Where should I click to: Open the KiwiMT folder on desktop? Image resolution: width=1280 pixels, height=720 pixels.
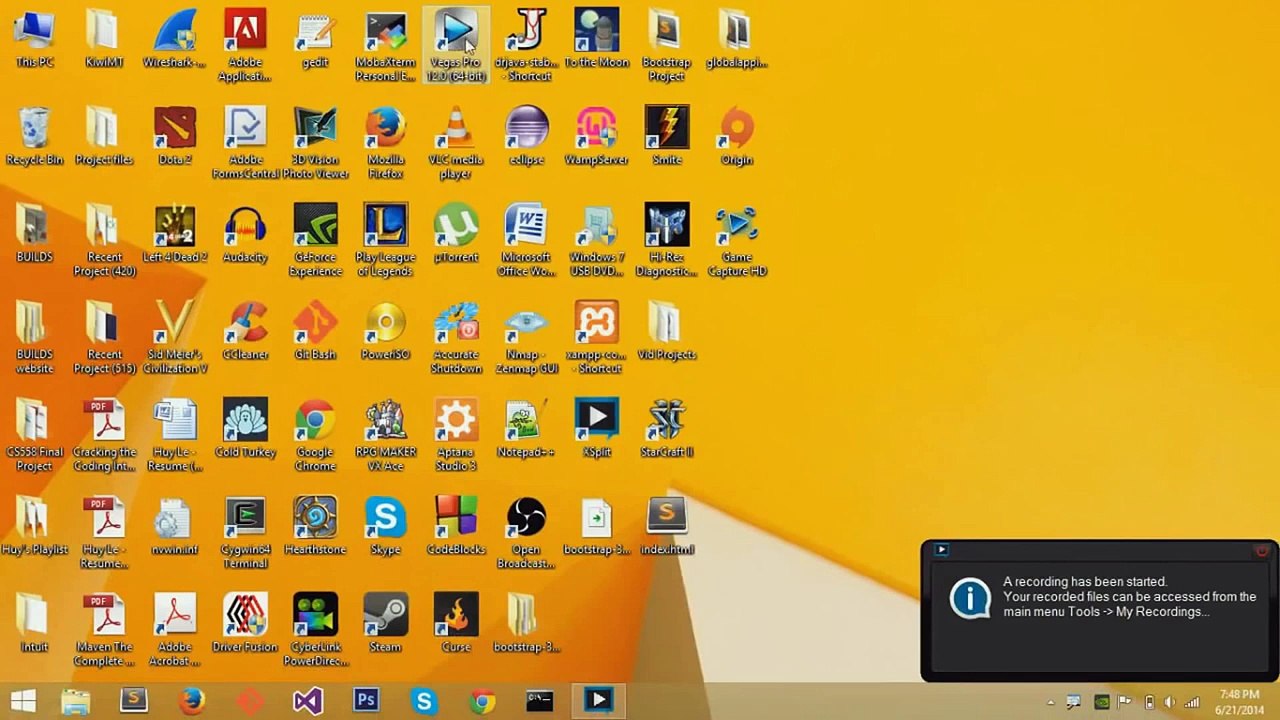click(104, 40)
